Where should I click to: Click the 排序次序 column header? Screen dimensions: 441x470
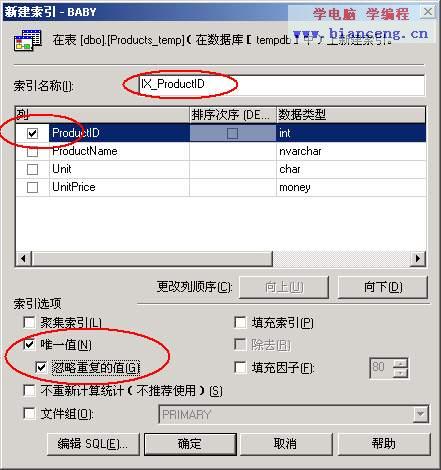click(x=233, y=115)
